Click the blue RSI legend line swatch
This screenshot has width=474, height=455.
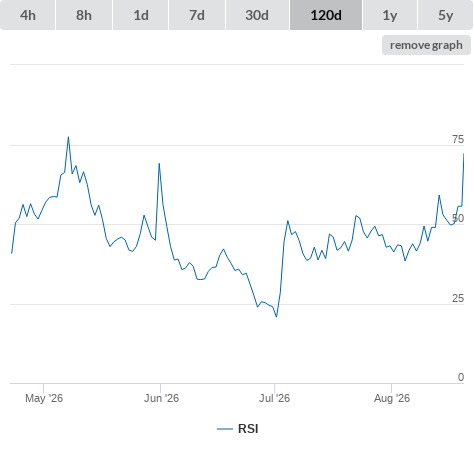click(x=225, y=429)
